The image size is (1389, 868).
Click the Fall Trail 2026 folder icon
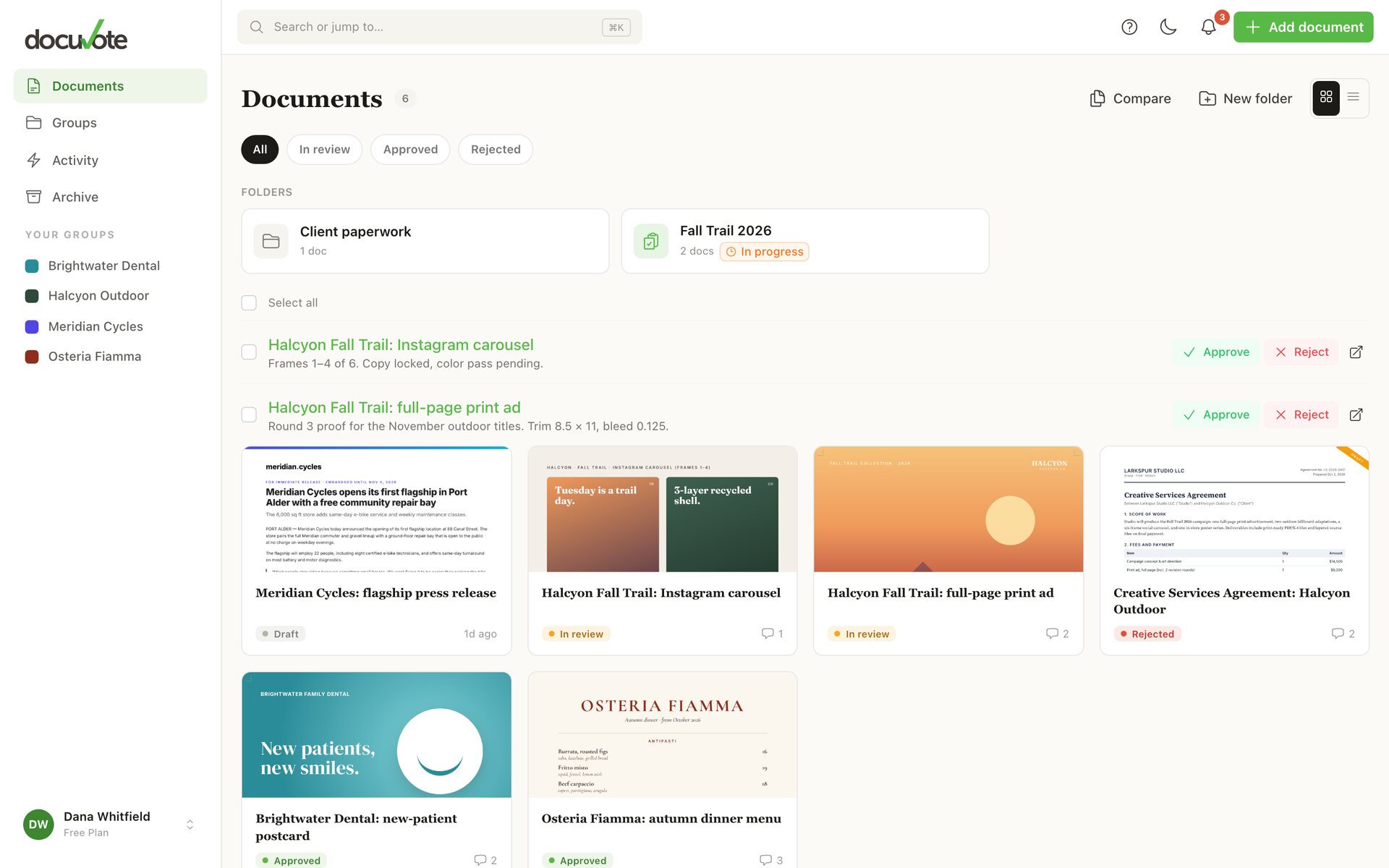click(x=651, y=241)
